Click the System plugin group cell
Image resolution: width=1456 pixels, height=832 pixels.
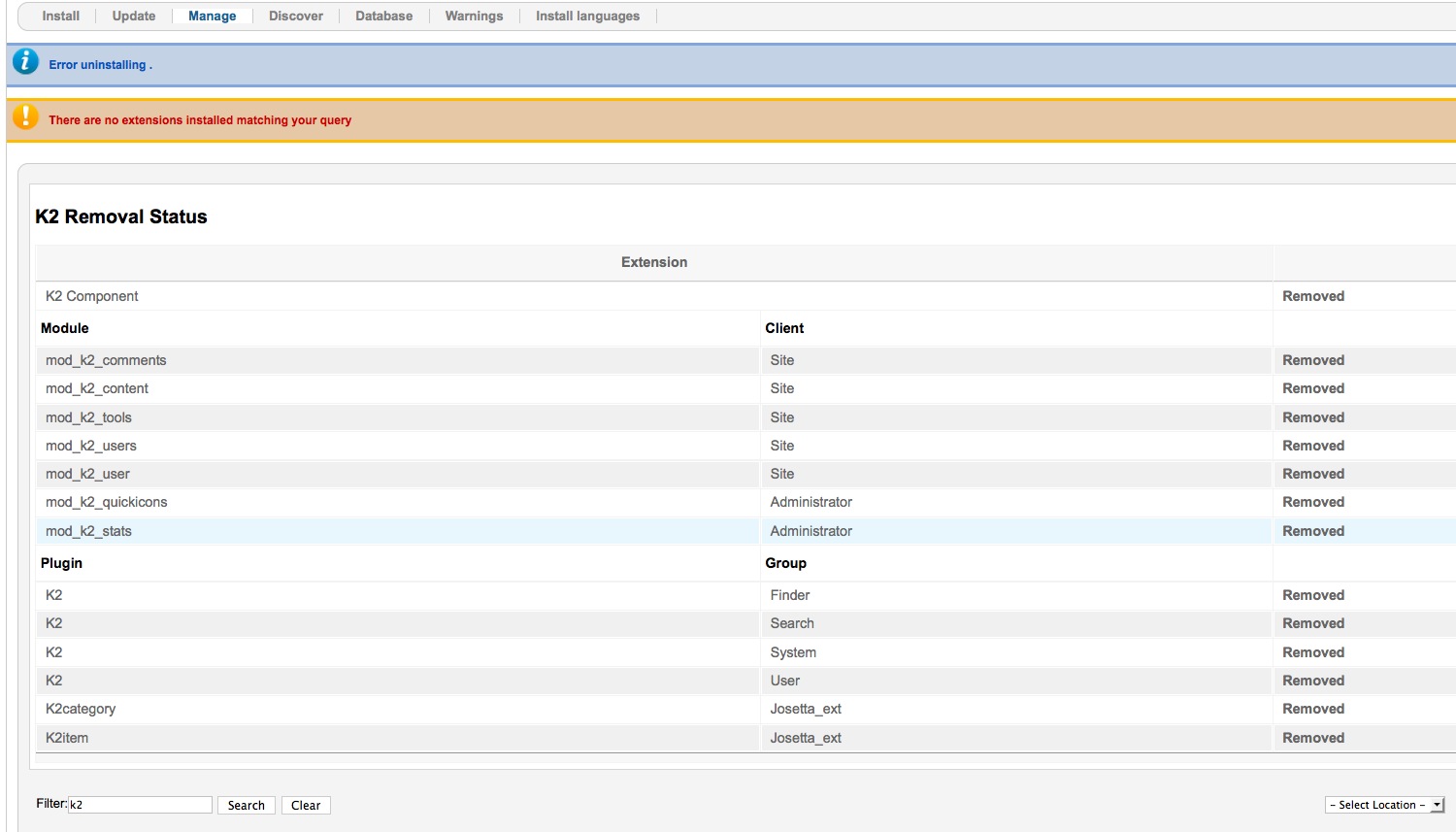793,652
